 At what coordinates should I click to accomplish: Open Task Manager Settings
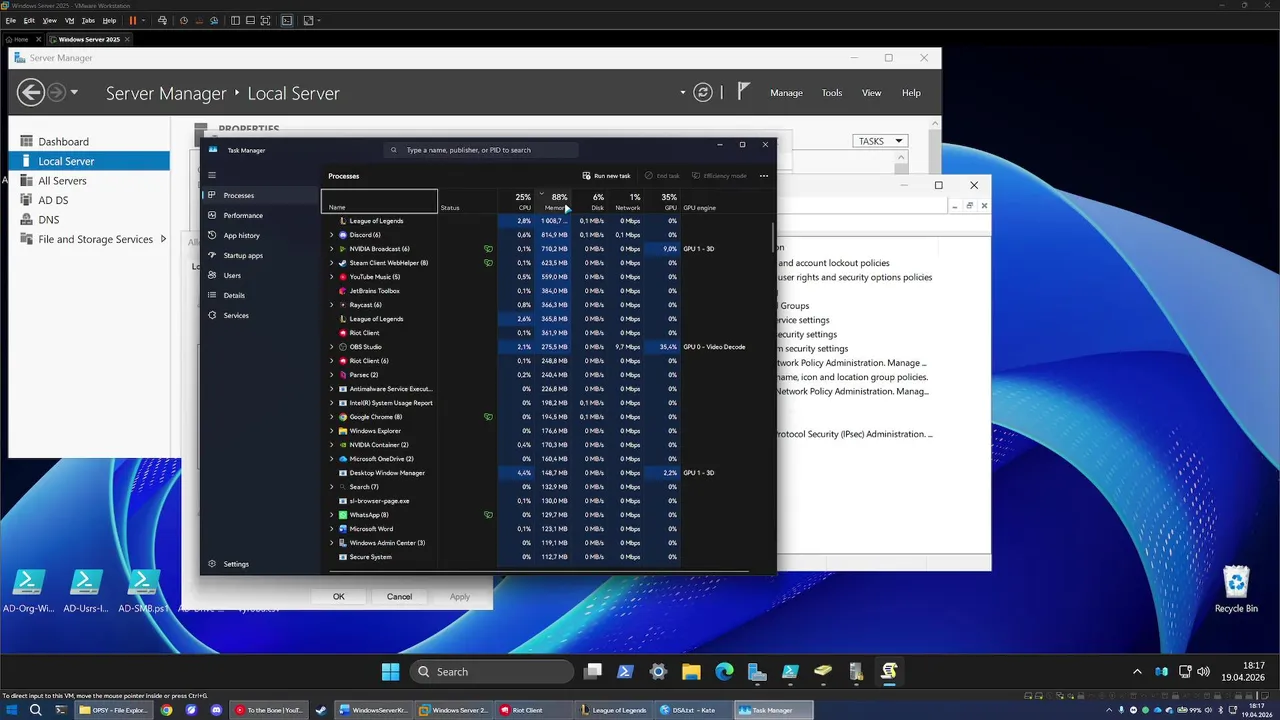click(x=260, y=564)
